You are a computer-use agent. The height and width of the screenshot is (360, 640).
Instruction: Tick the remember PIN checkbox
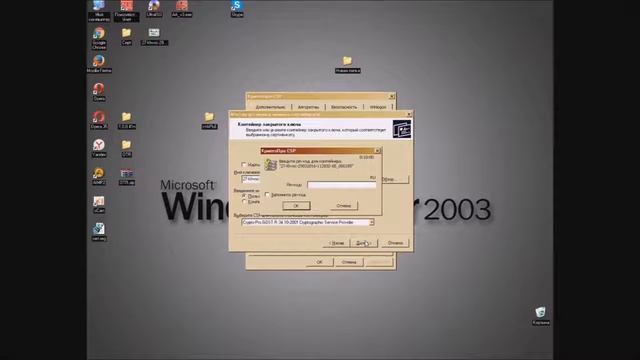coord(267,195)
